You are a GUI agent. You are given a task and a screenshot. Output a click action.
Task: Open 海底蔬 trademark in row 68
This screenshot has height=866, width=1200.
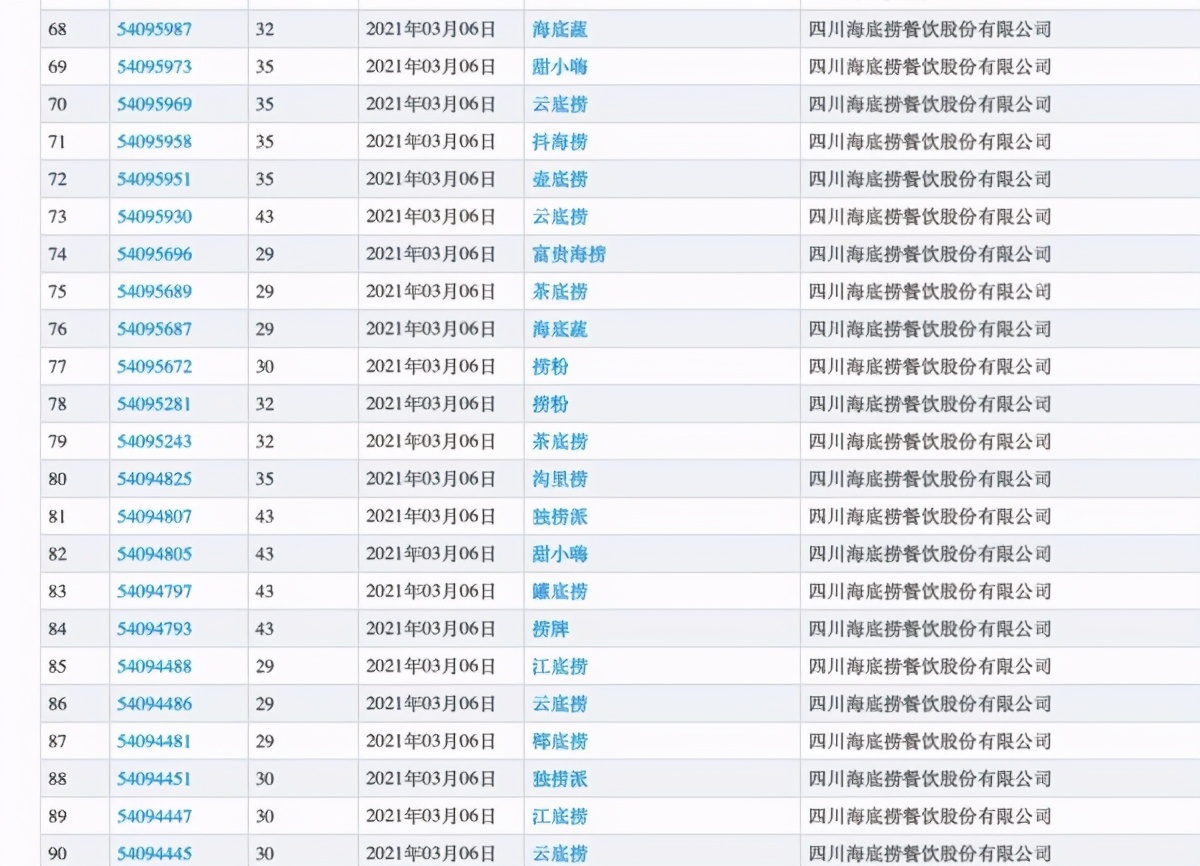tap(560, 30)
